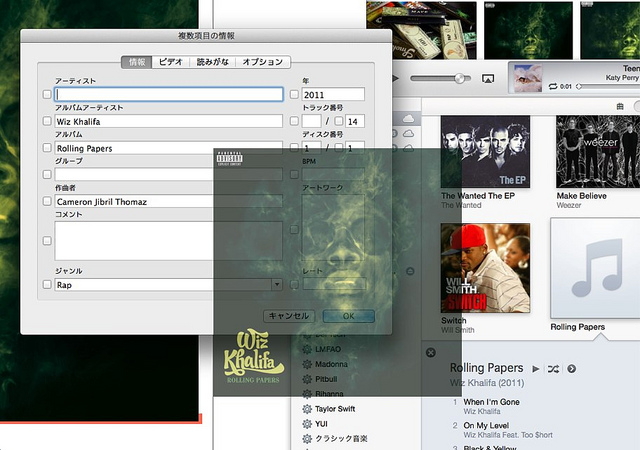The height and width of the screenshot is (450, 640).
Task: Open Weezer Make Believe album cover
Action: click(x=598, y=151)
